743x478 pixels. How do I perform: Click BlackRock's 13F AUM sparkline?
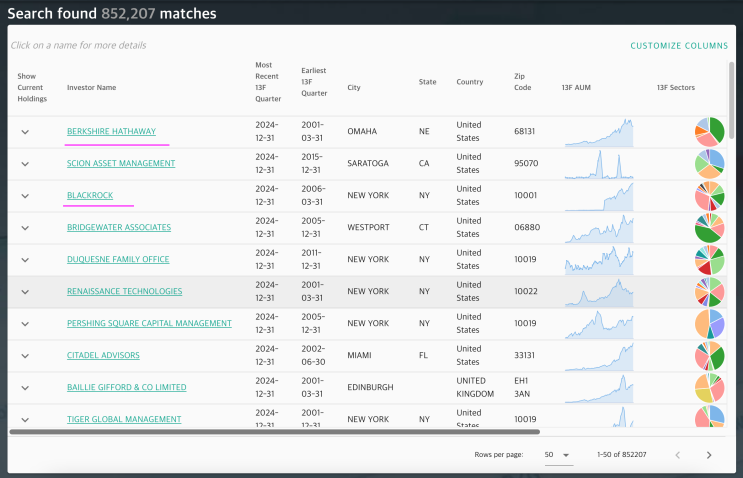[x=599, y=197]
